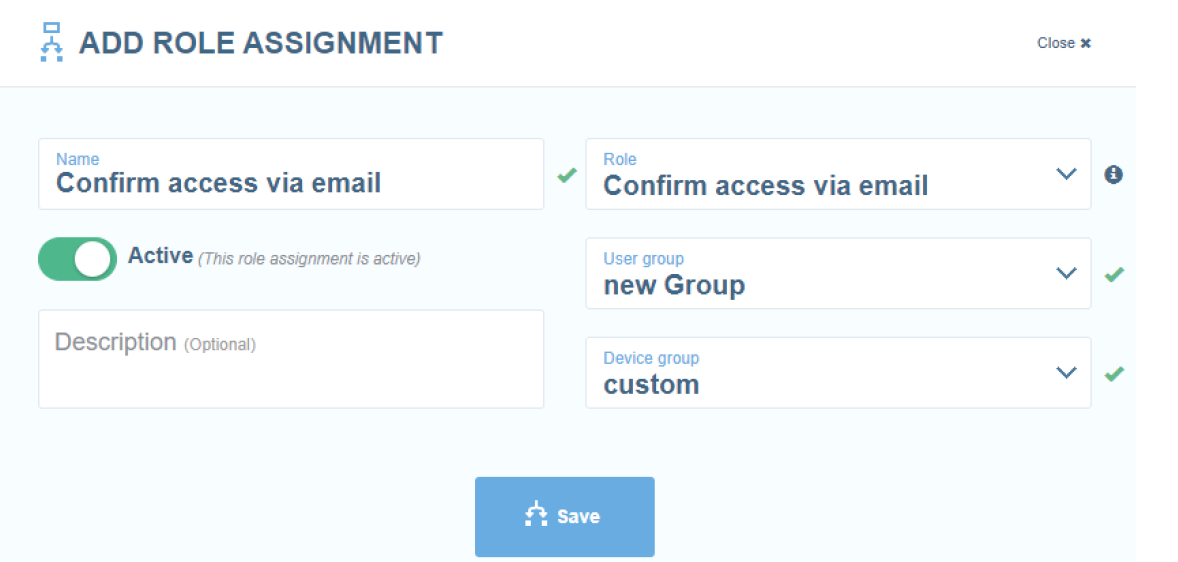
Task: Open the Role field showing Confirm access via email
Action: click(x=838, y=174)
